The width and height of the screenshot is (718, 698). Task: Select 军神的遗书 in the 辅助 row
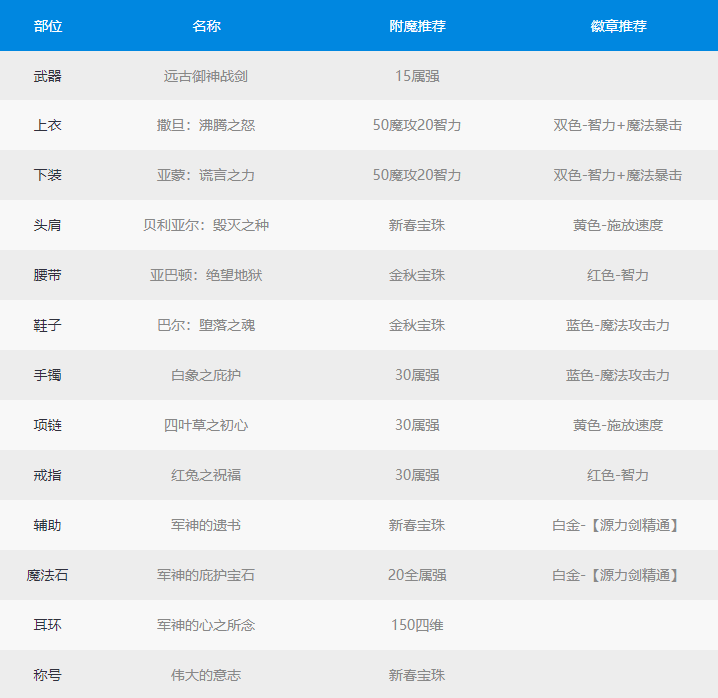[206, 526]
